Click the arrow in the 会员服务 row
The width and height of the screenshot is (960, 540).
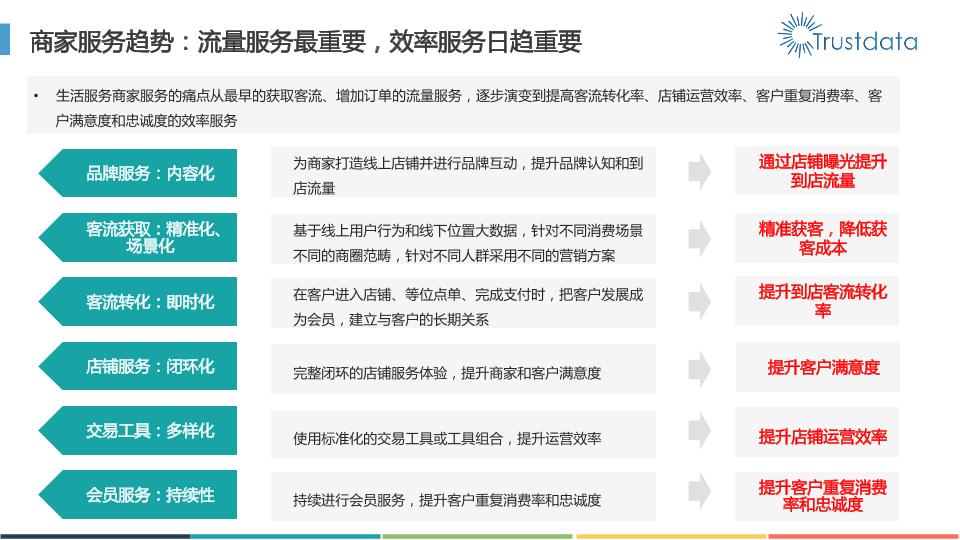(699, 490)
